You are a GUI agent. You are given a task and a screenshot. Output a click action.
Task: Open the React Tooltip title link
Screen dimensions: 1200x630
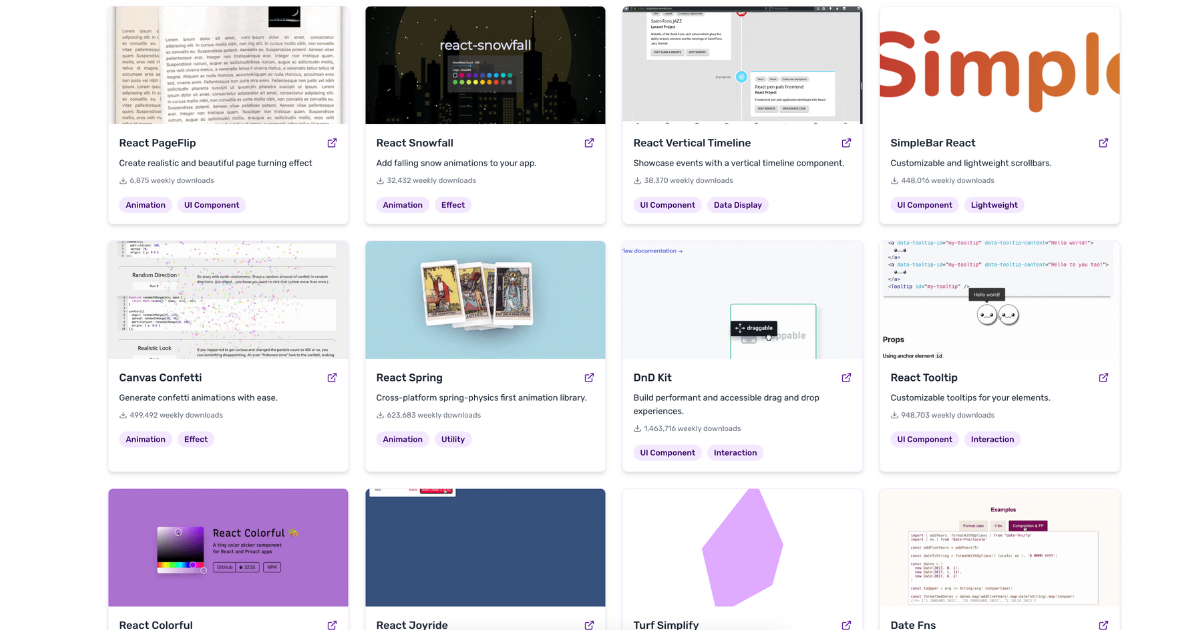pyautogui.click(x=924, y=378)
